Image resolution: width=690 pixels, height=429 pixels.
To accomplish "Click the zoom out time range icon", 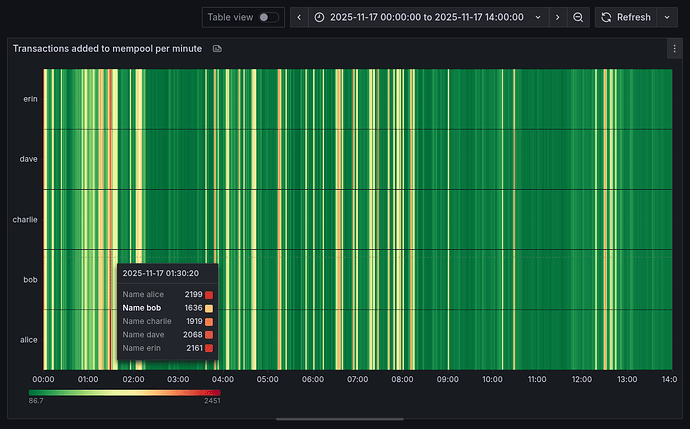I will [x=578, y=17].
